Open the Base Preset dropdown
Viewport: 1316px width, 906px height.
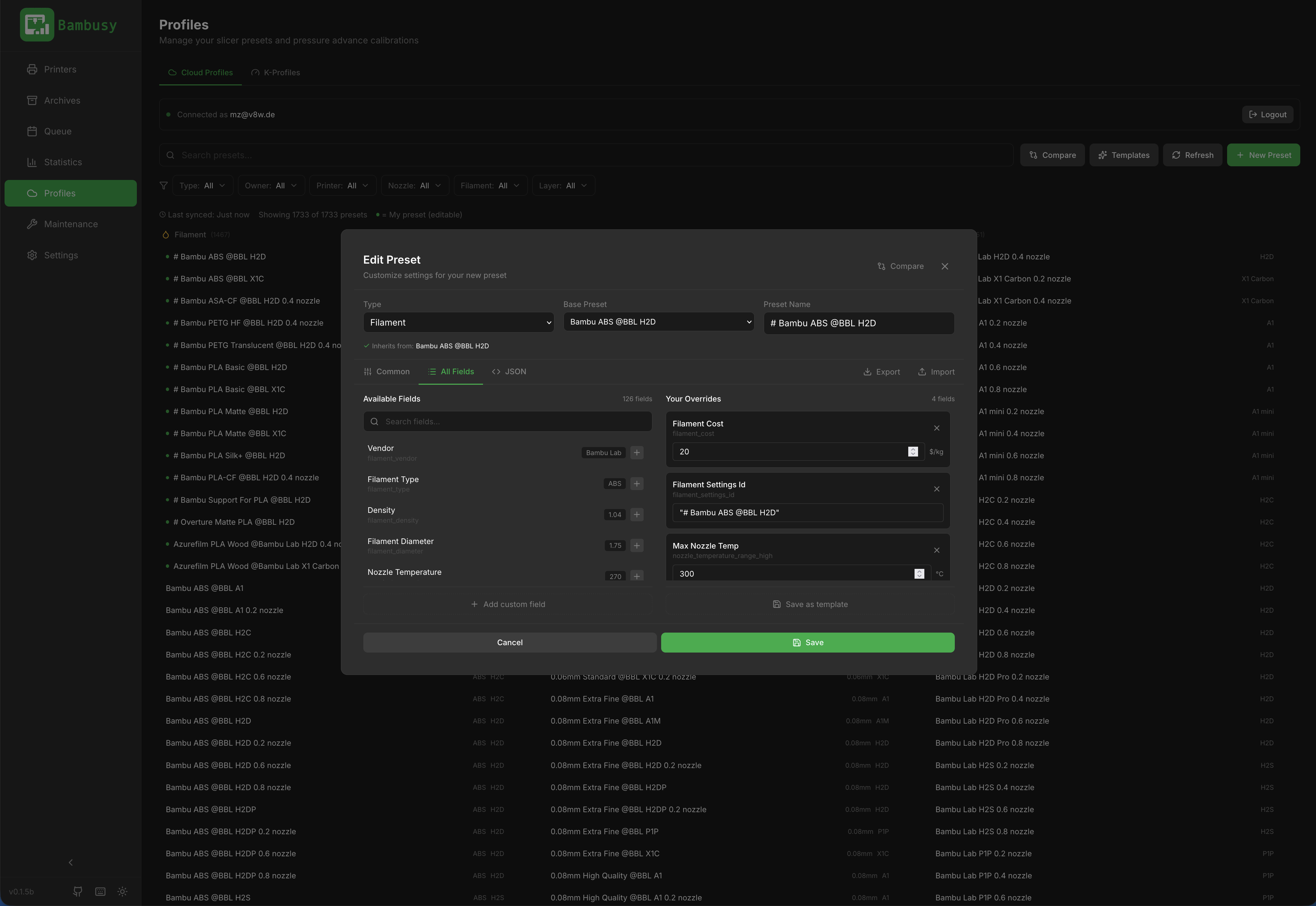tap(659, 322)
